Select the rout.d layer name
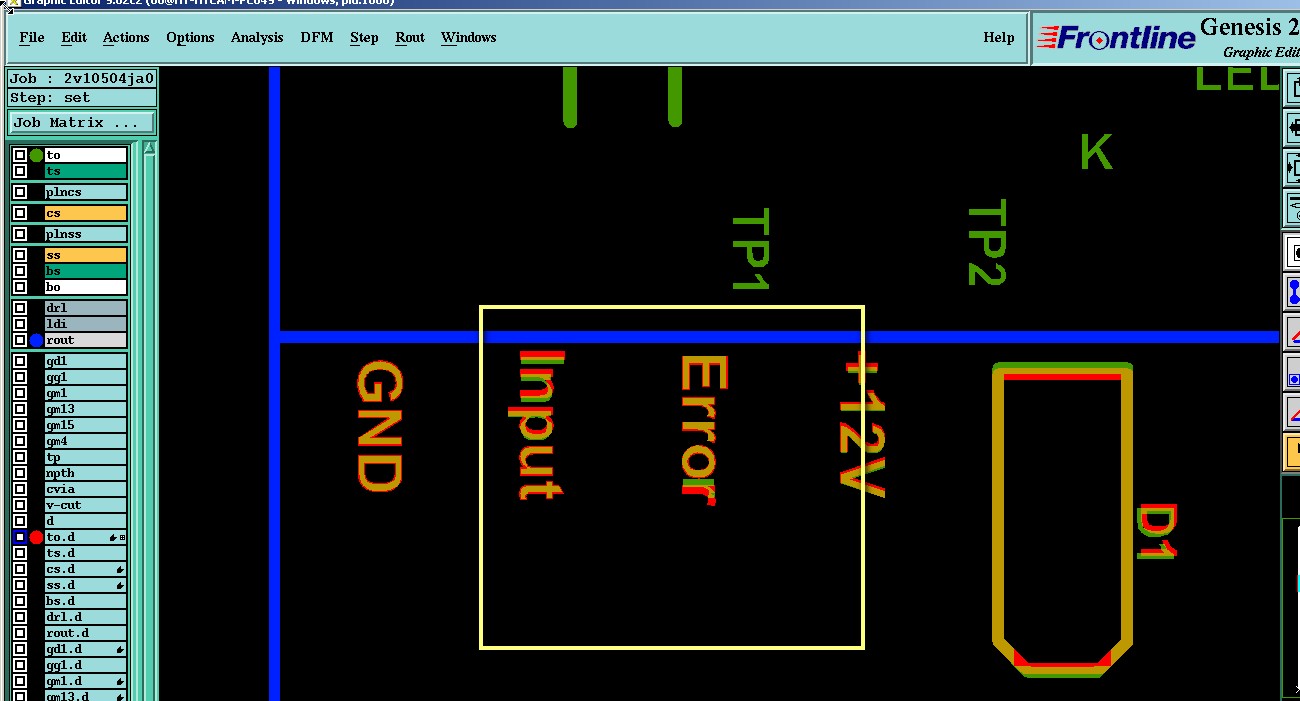This screenshot has width=1300, height=701. tap(86, 633)
